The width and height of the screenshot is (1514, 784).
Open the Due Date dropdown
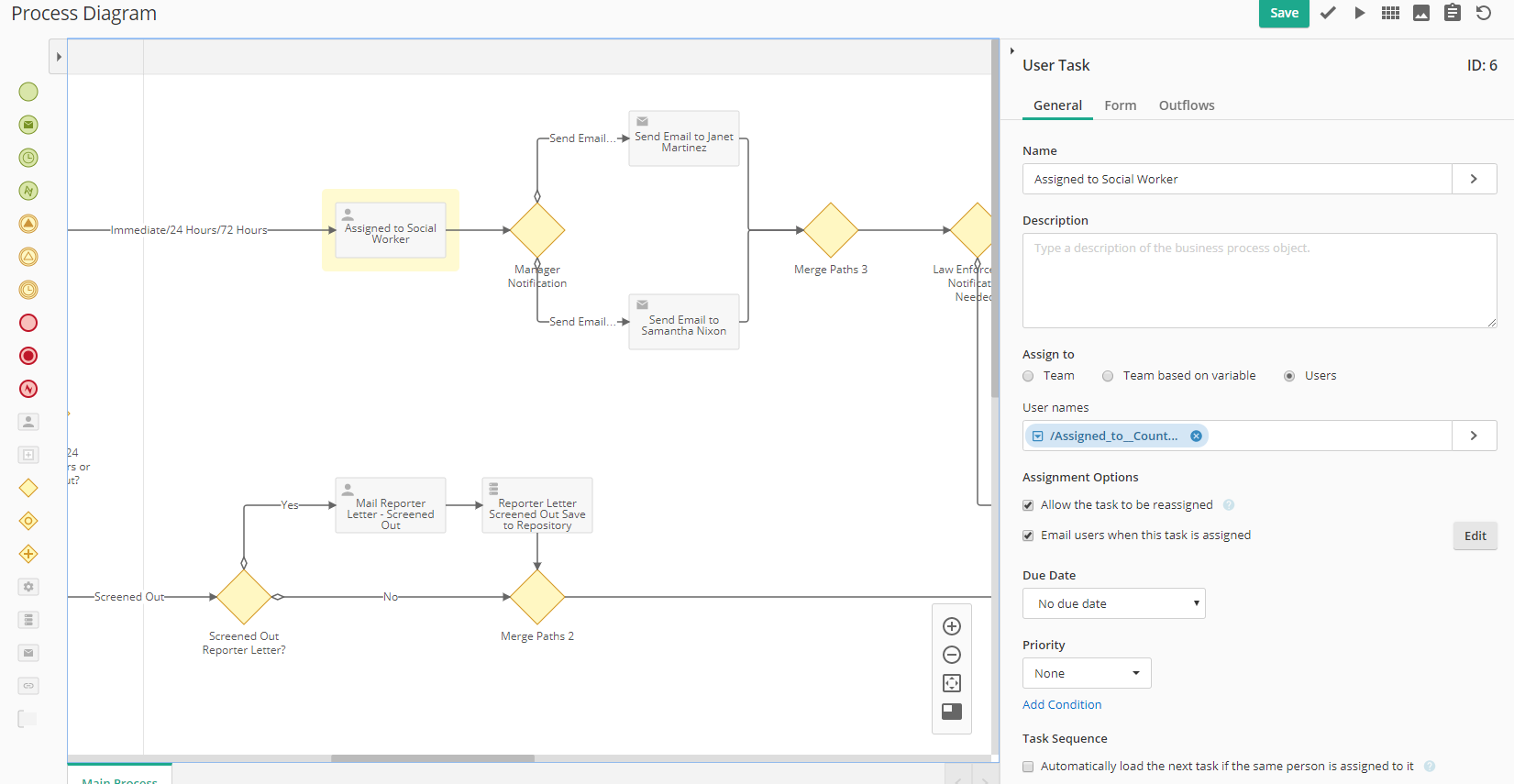[1113, 603]
